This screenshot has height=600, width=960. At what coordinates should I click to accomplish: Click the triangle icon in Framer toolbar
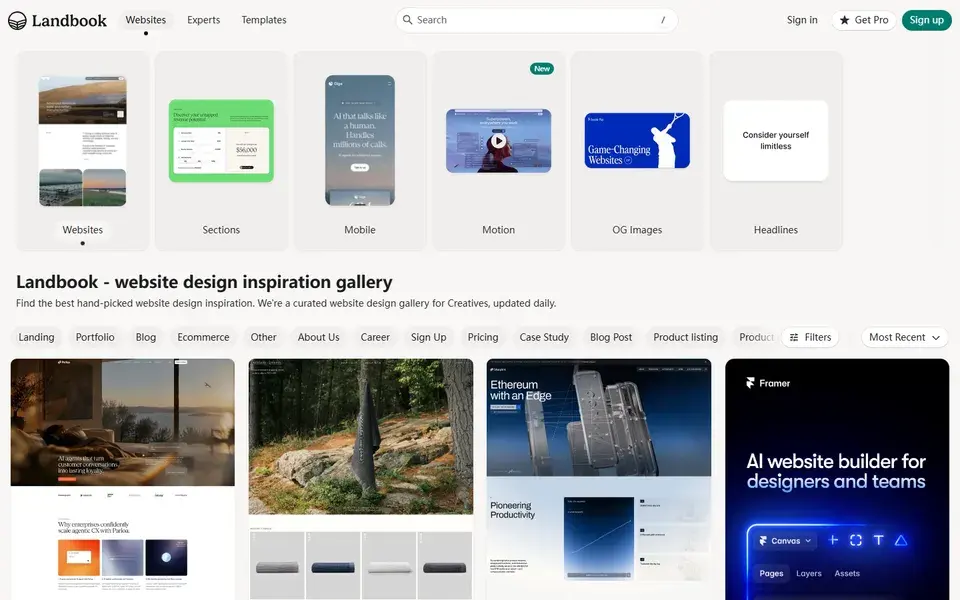click(x=901, y=540)
